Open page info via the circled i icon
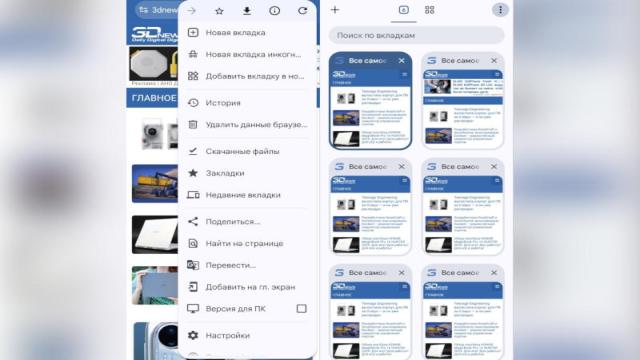The width and height of the screenshot is (640, 360). tap(275, 11)
